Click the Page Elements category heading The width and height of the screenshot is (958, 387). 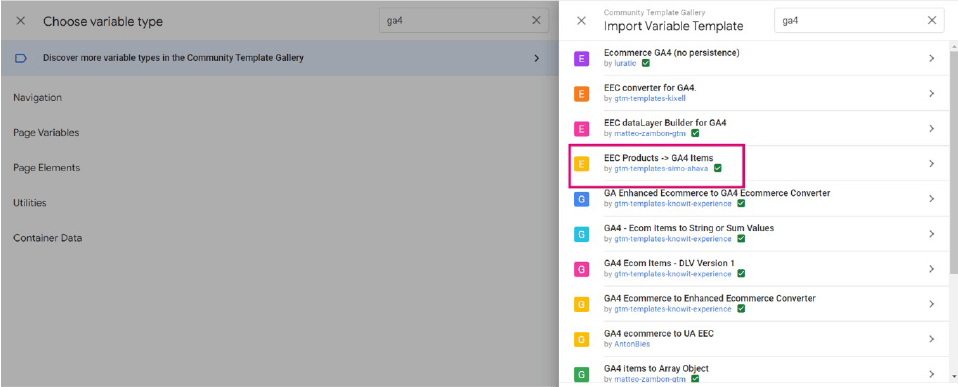pyautogui.click(x=46, y=168)
